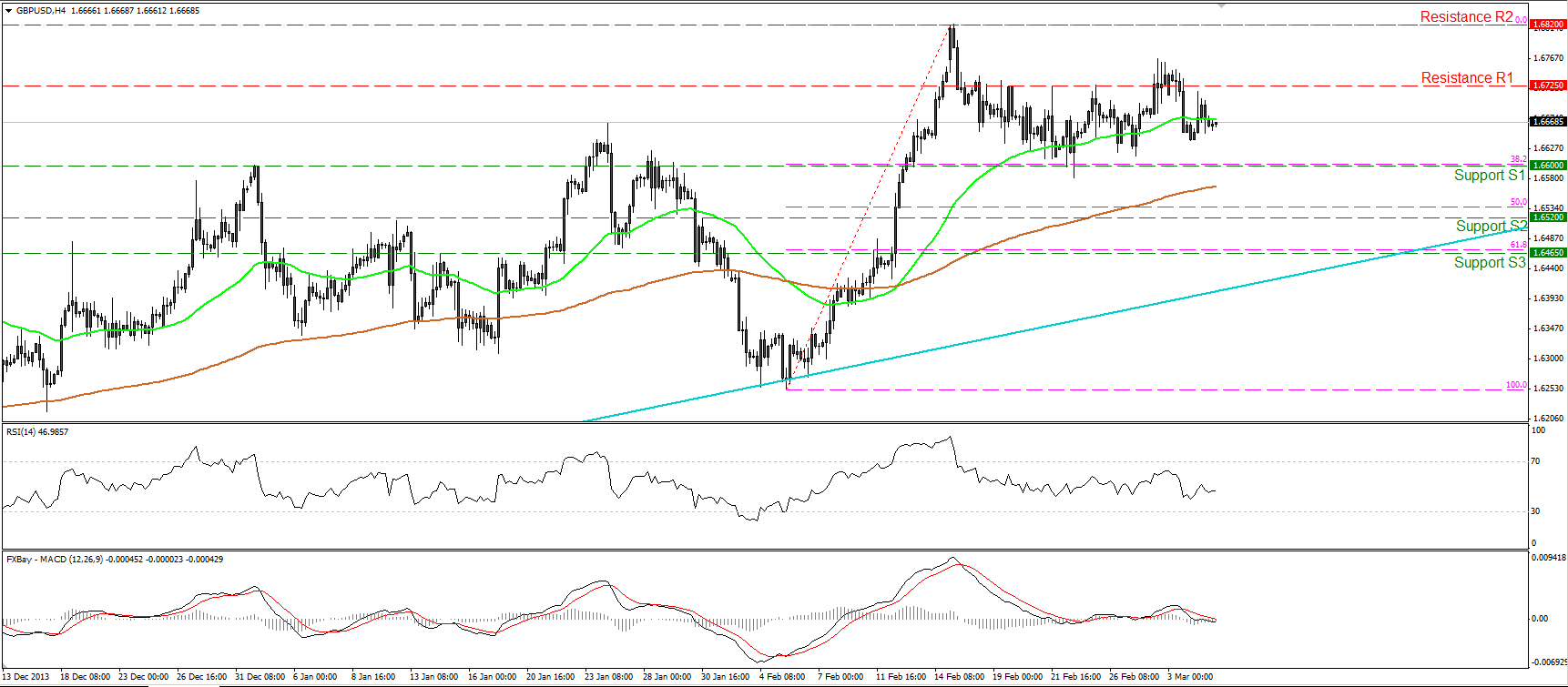Select the Resistance R2 text label
This screenshot has width=1568, height=687.
coord(1466,16)
